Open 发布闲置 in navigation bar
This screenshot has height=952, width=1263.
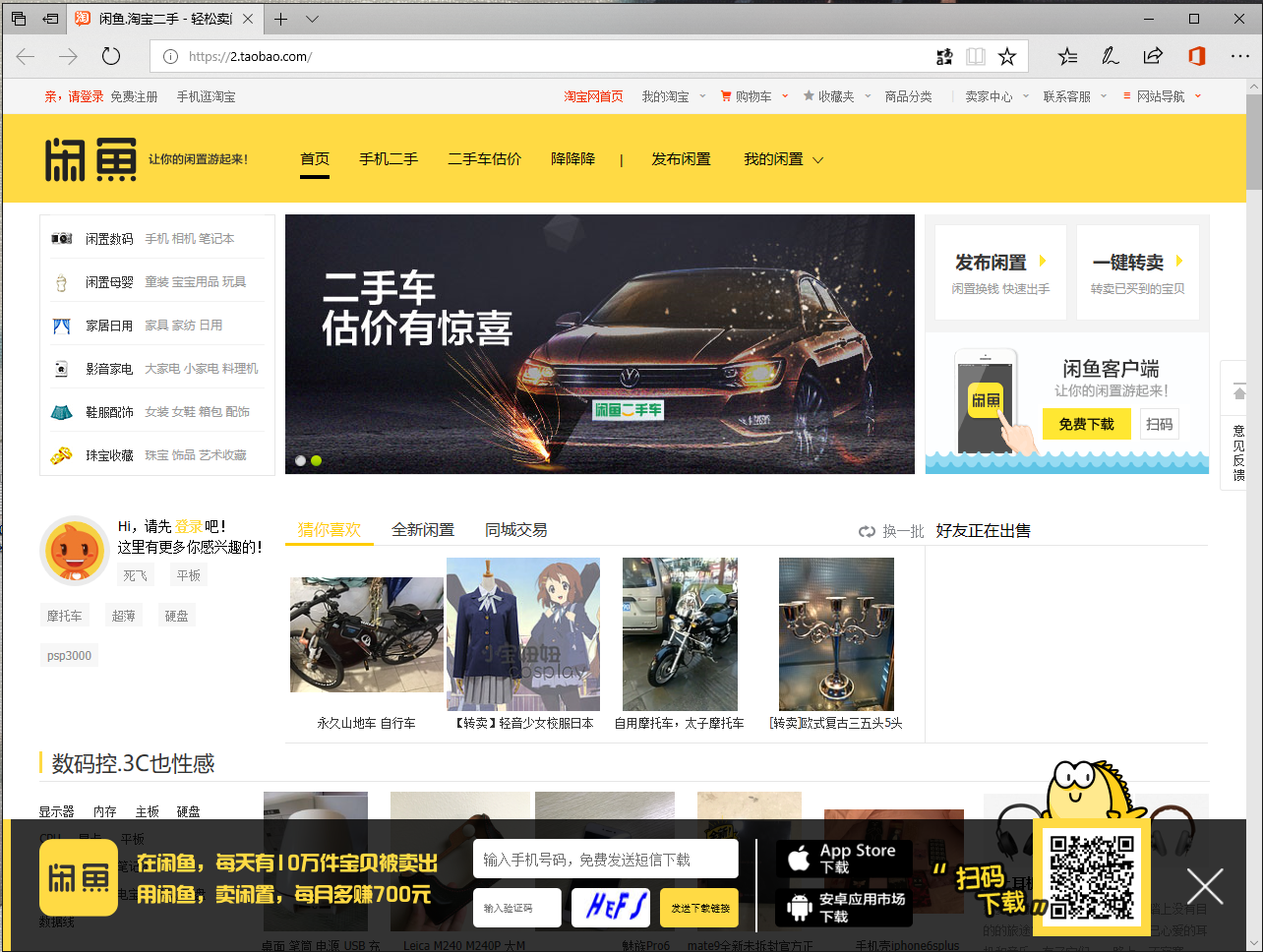pyautogui.click(x=681, y=159)
